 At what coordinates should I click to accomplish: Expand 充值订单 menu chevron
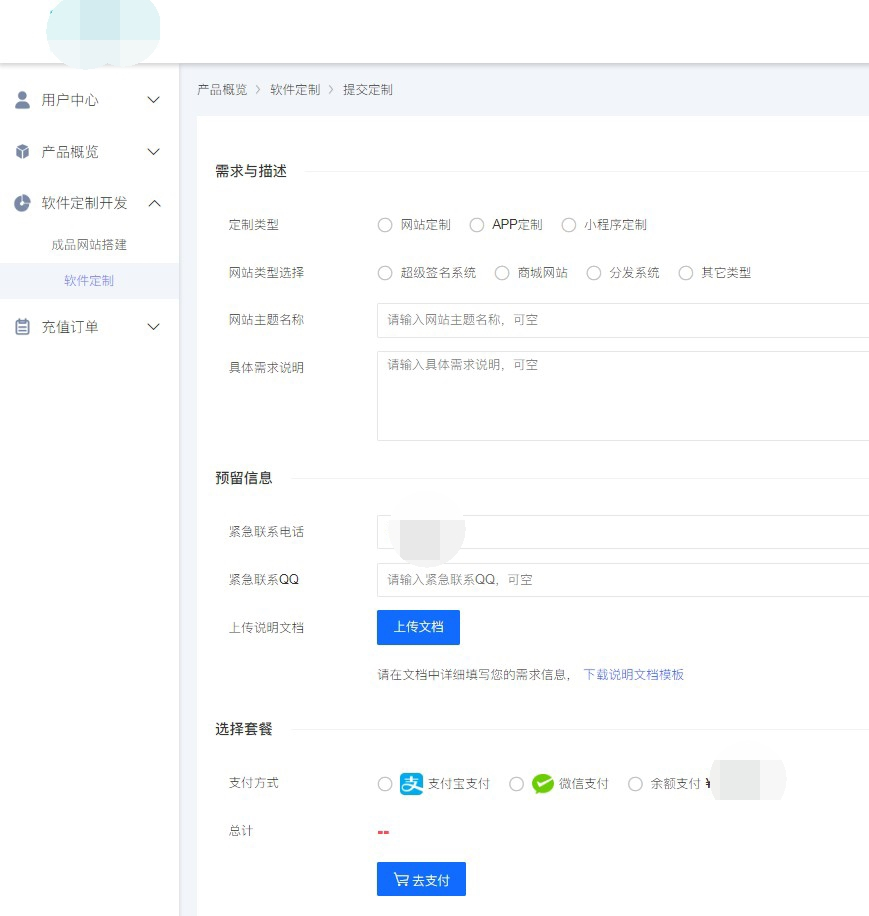pyautogui.click(x=154, y=327)
